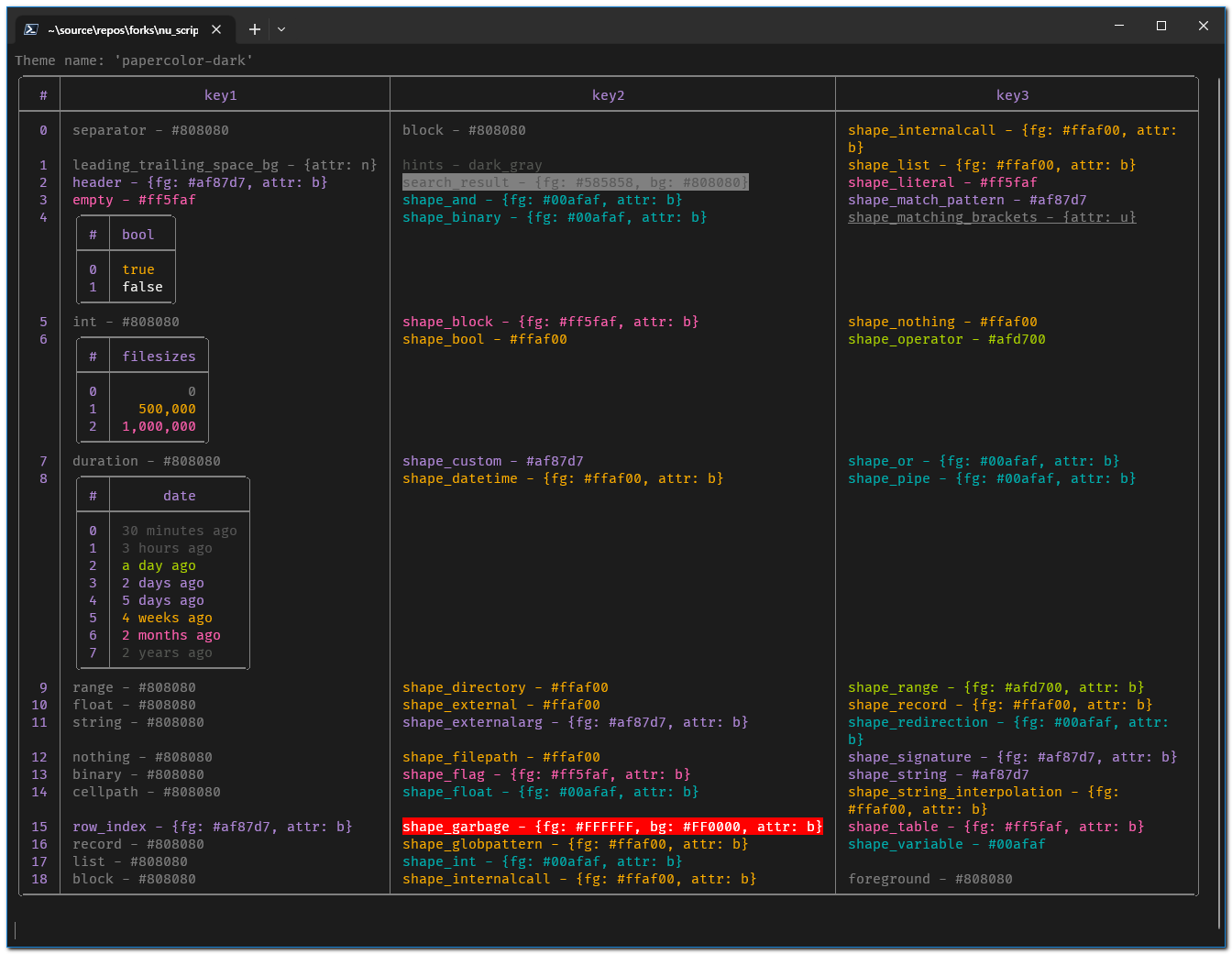Click the 'shape_binary' entry
This screenshot has width=1232, height=954.
555,217
